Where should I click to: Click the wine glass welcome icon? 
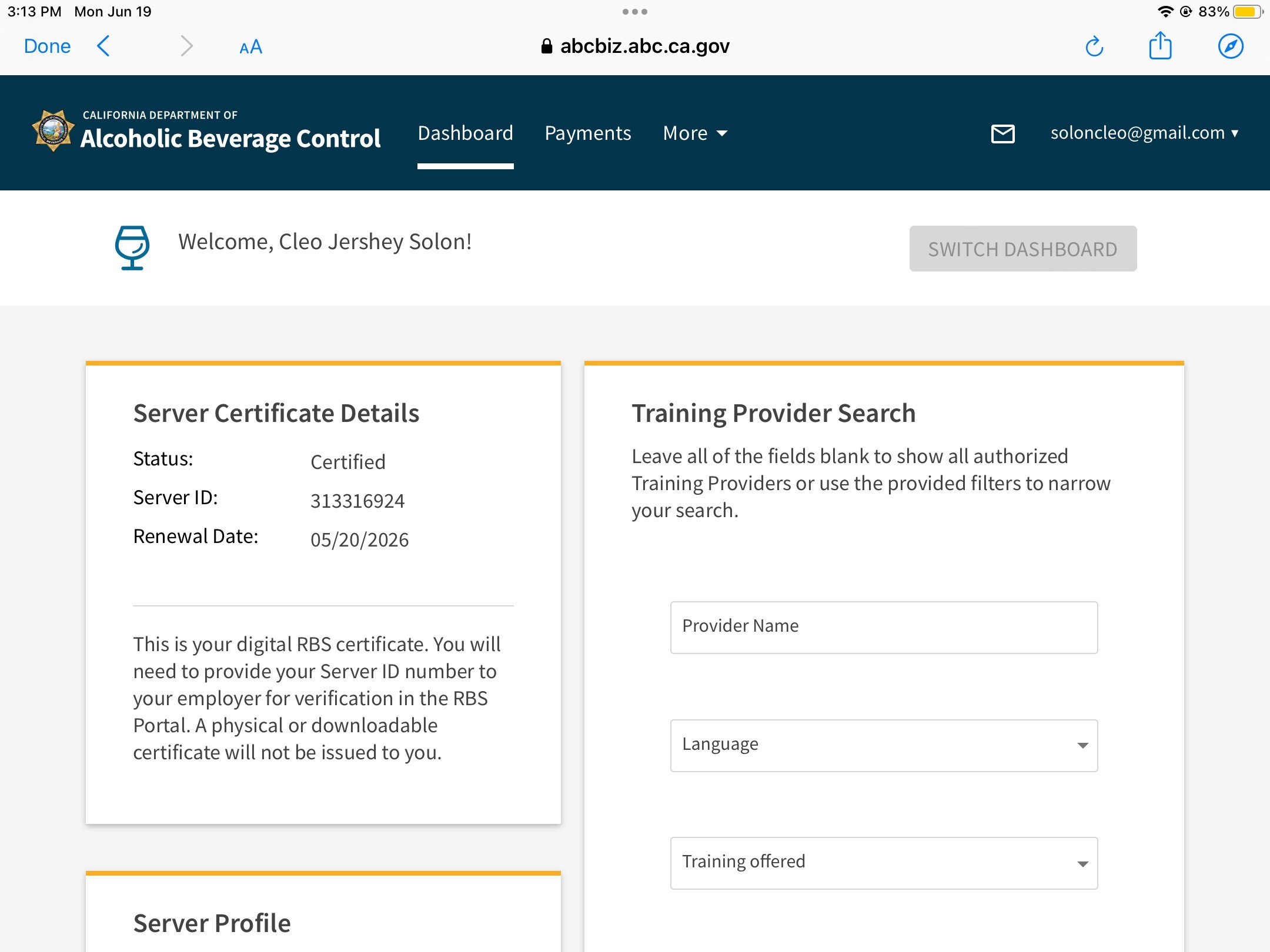(x=132, y=247)
